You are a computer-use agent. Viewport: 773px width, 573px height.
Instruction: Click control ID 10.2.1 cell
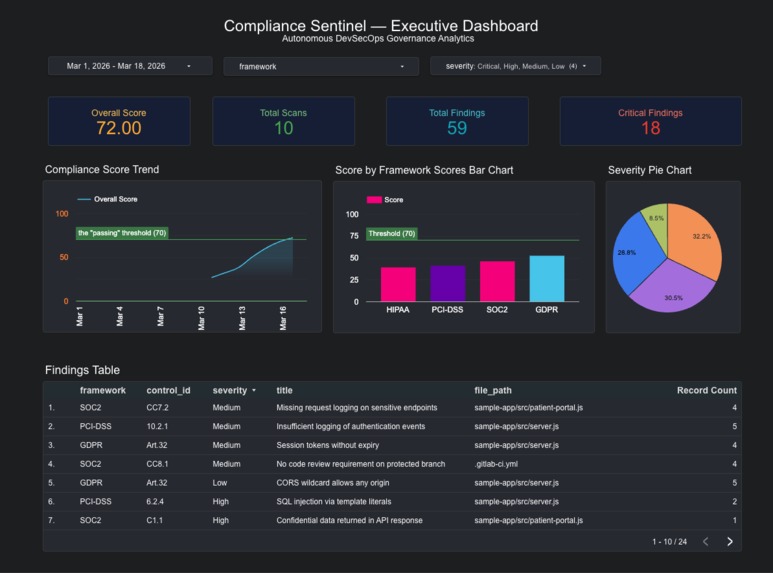(x=157, y=427)
